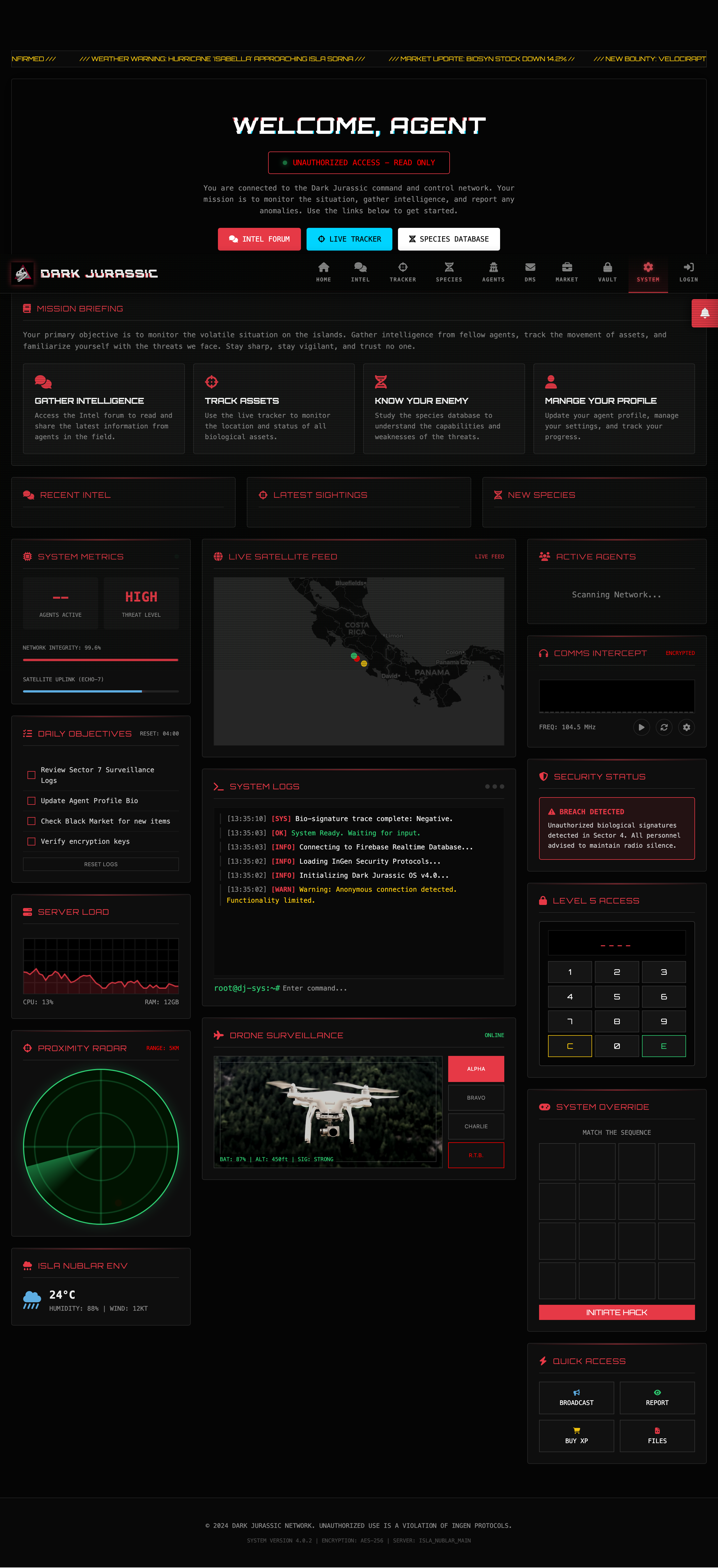Screen dimensions: 718x1568
Task: Open the Agents nav icon
Action: (x=493, y=272)
